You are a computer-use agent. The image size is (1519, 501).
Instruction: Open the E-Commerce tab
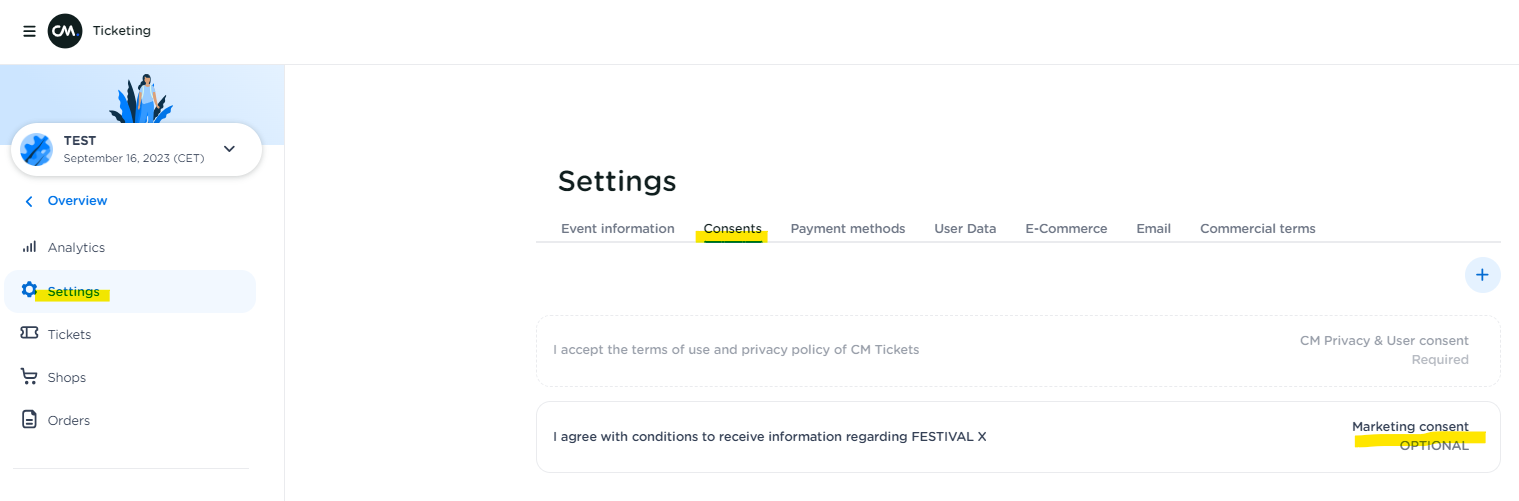[x=1066, y=229]
